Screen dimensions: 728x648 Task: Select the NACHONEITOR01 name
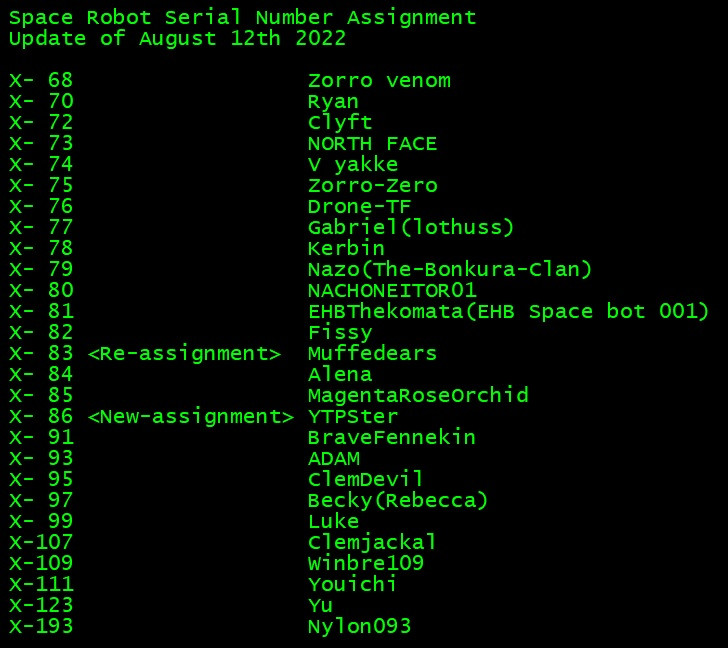(392, 291)
